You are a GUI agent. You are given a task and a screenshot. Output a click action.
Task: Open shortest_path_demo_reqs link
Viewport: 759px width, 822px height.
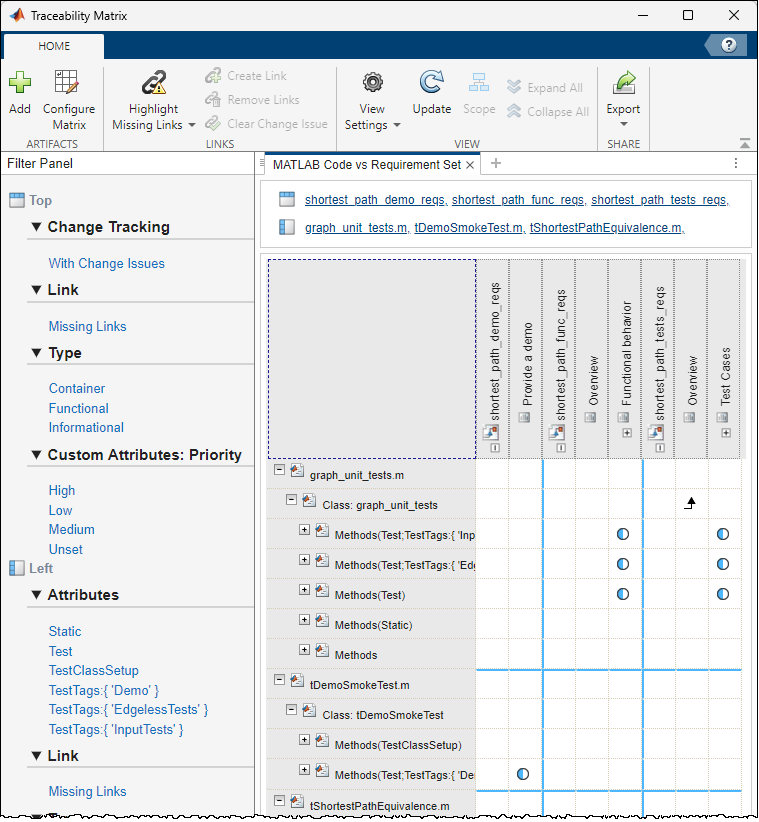376,200
